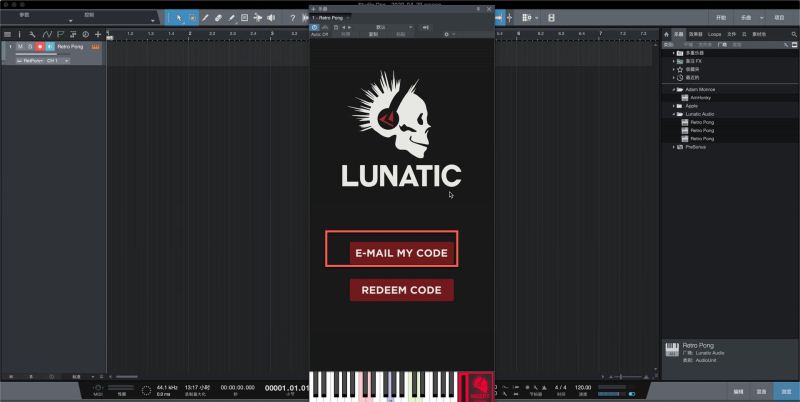Toggle record arm on Retro Pong track
Viewport: 800px width, 402px height.
click(40, 47)
